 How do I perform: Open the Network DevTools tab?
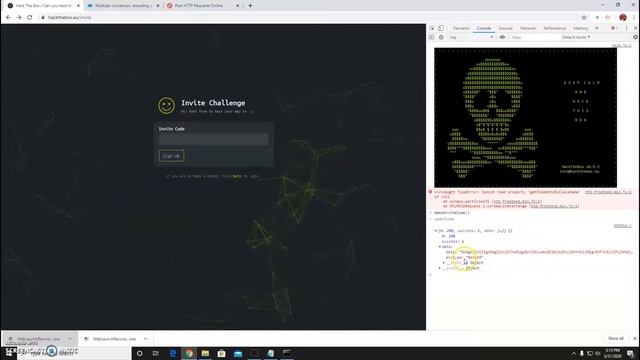click(528, 28)
